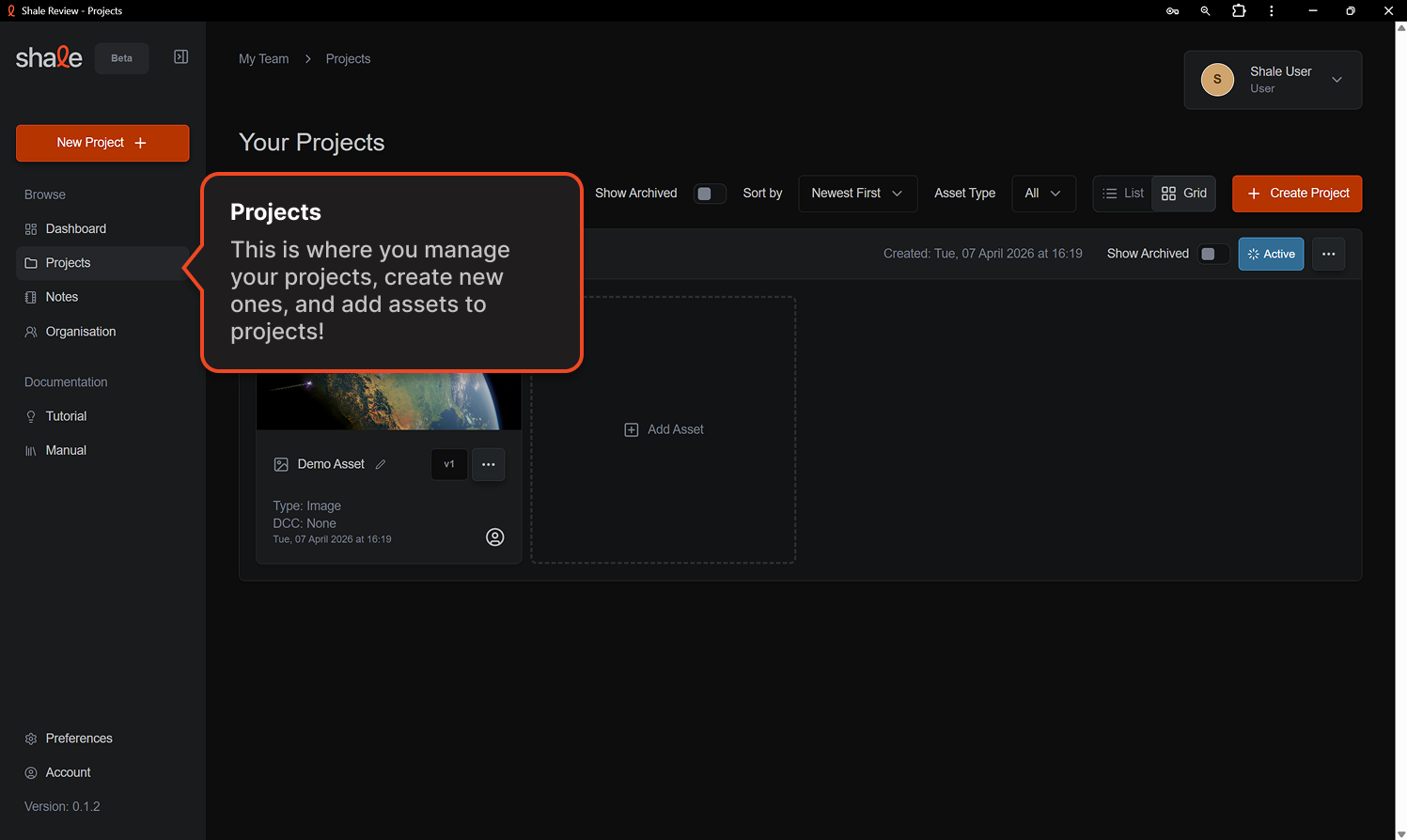Select Projects in sidebar

pos(102,263)
